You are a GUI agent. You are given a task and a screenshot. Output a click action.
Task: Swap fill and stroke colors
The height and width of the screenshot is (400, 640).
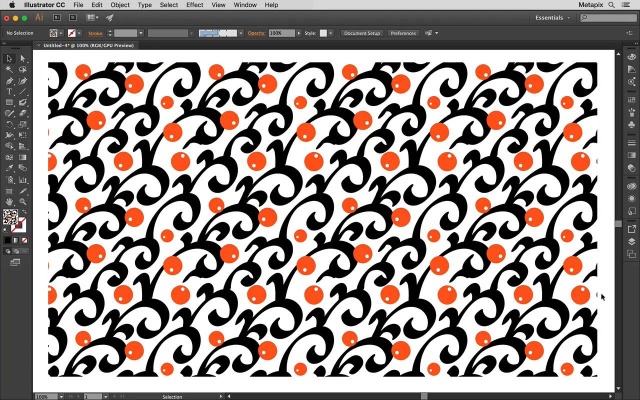tap(24, 212)
